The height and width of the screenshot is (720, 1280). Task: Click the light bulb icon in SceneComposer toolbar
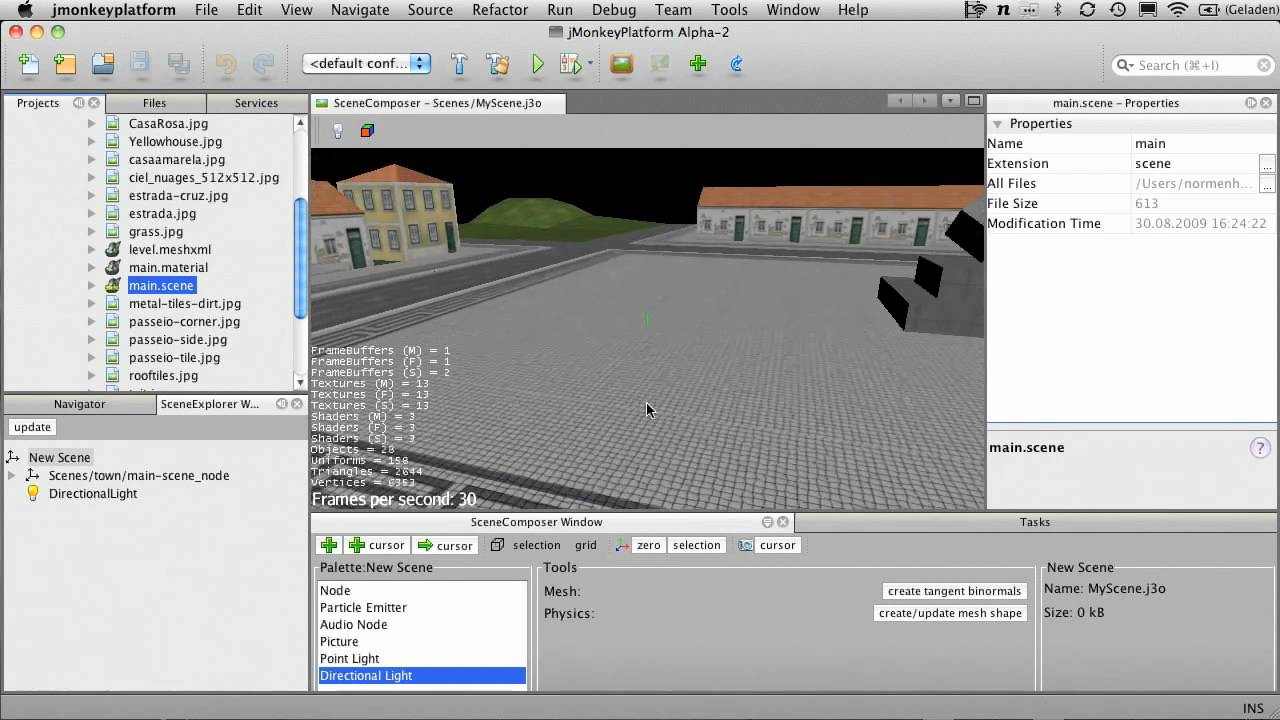337,131
